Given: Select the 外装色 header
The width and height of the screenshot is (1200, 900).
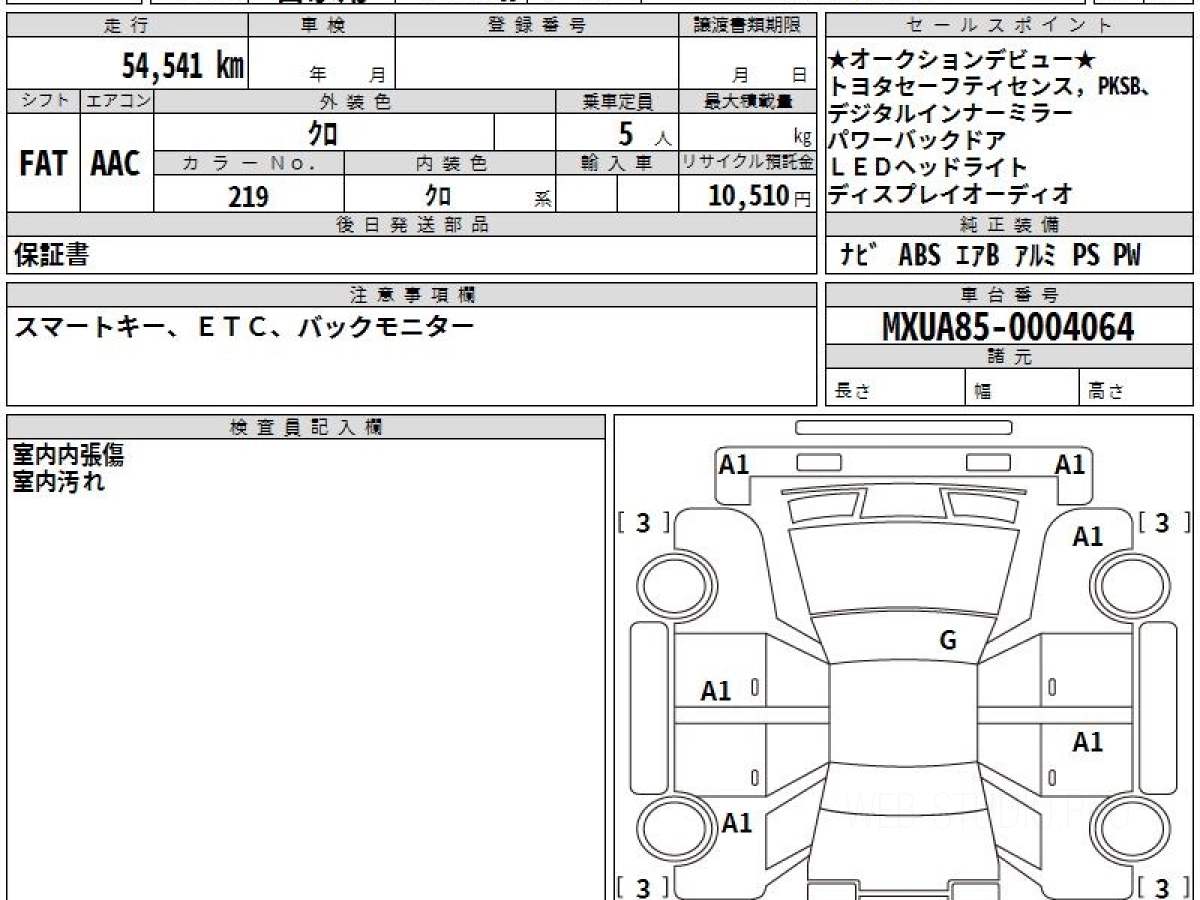Looking at the screenshot, I should pyautogui.click(x=355, y=101).
